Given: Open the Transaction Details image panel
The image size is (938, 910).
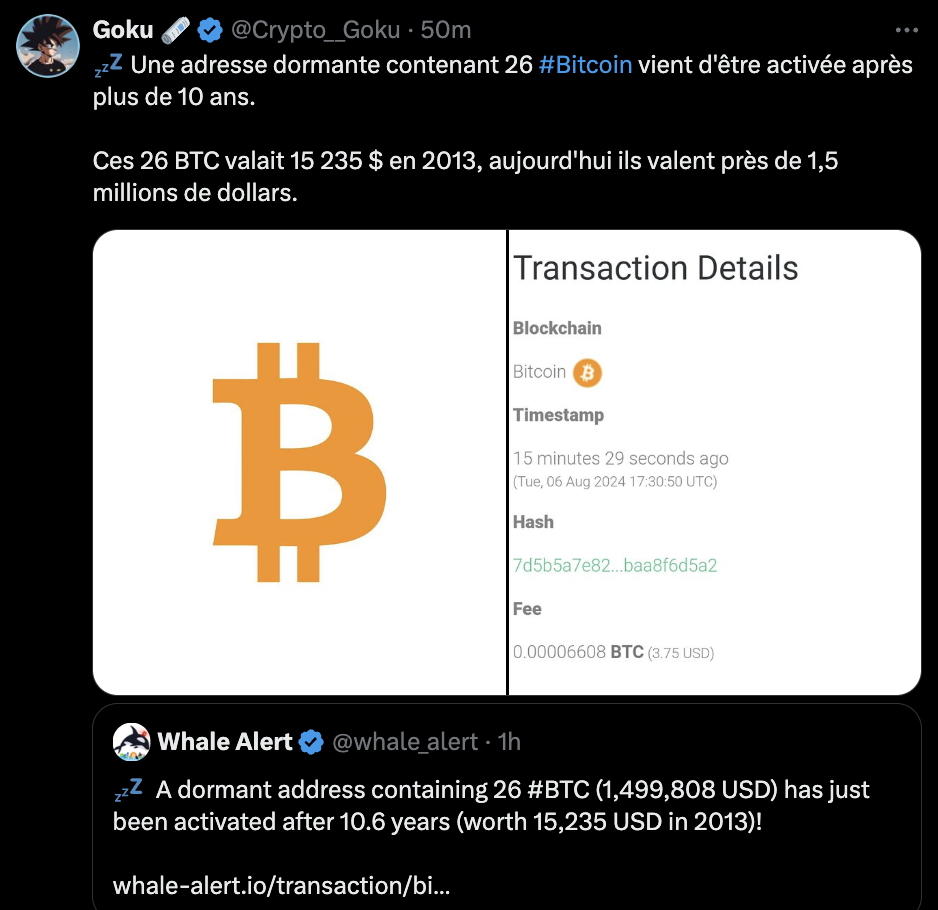Looking at the screenshot, I should pos(714,462).
